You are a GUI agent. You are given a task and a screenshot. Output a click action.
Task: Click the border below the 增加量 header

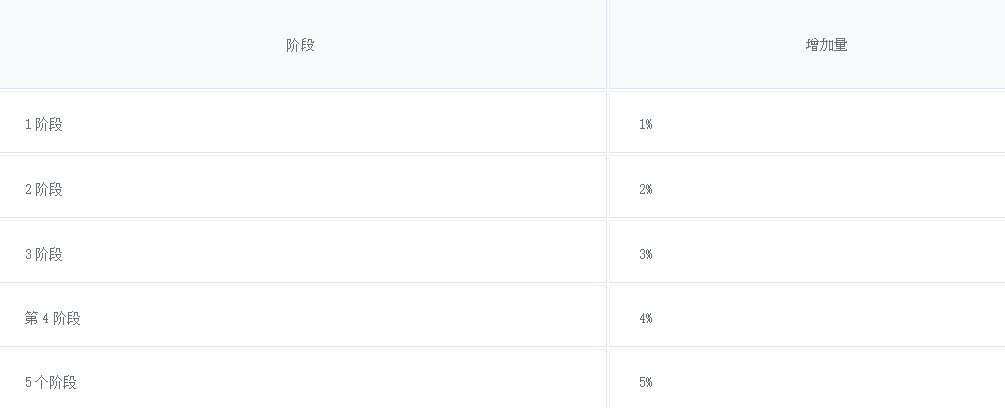click(806, 90)
